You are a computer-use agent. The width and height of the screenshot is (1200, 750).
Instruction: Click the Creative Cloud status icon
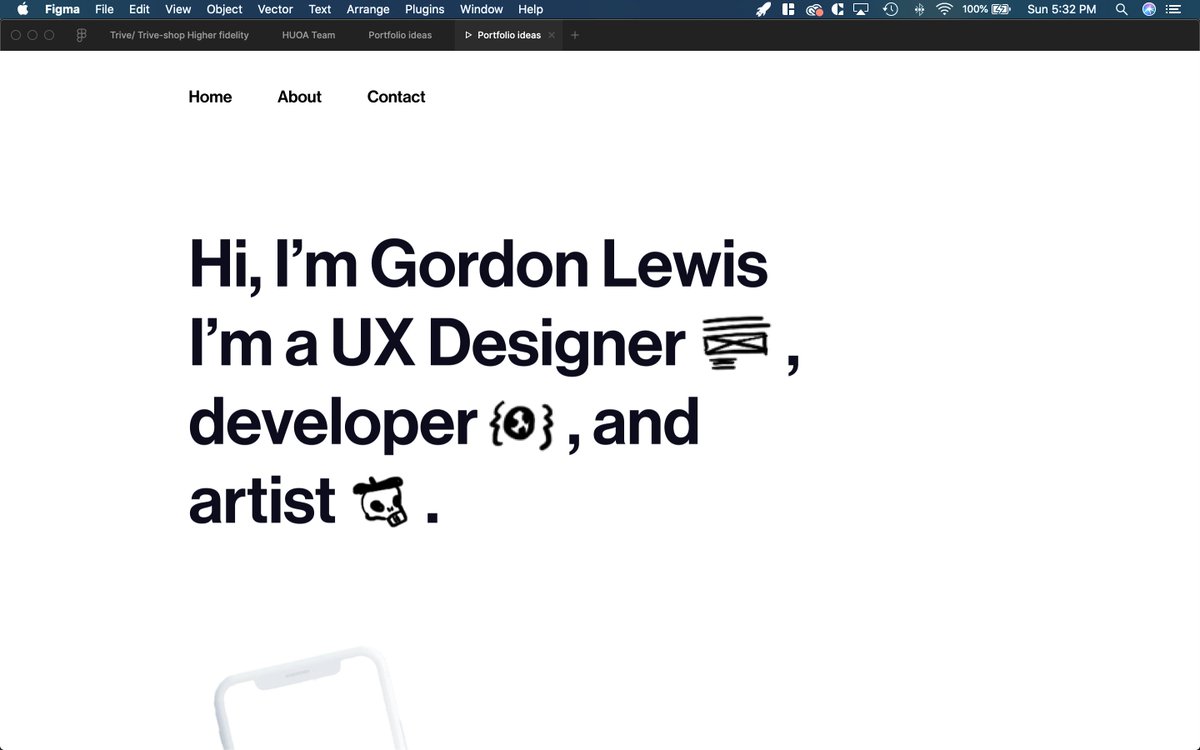click(x=814, y=9)
